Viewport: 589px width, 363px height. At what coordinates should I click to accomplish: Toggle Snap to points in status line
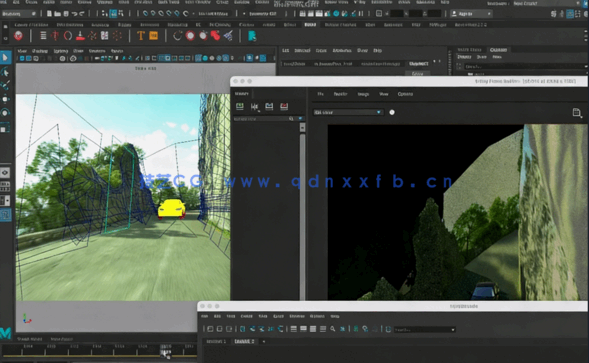coord(161,14)
